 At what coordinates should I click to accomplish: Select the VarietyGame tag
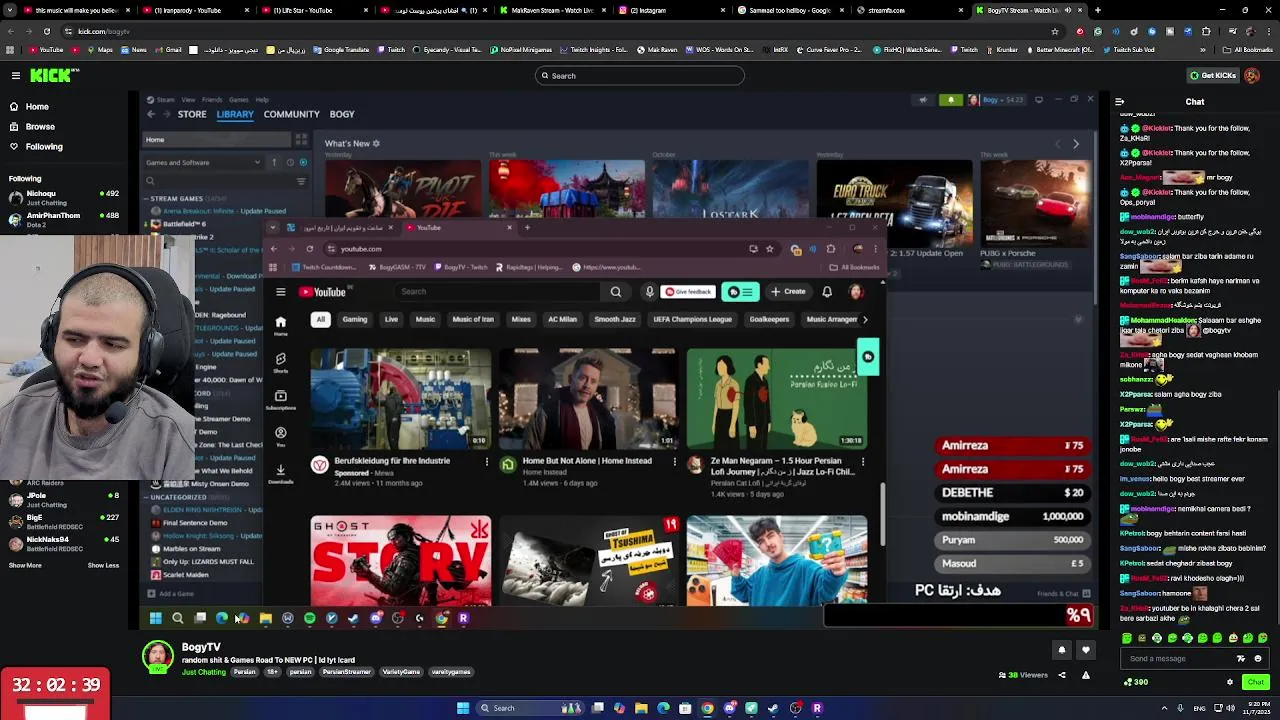pyautogui.click(x=401, y=672)
